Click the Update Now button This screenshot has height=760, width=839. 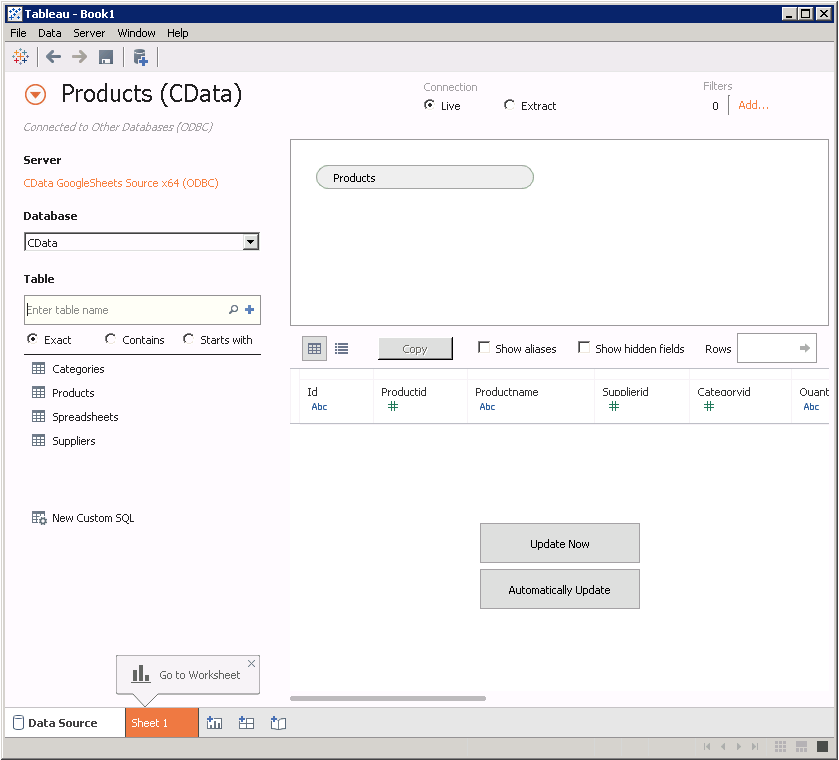click(559, 543)
